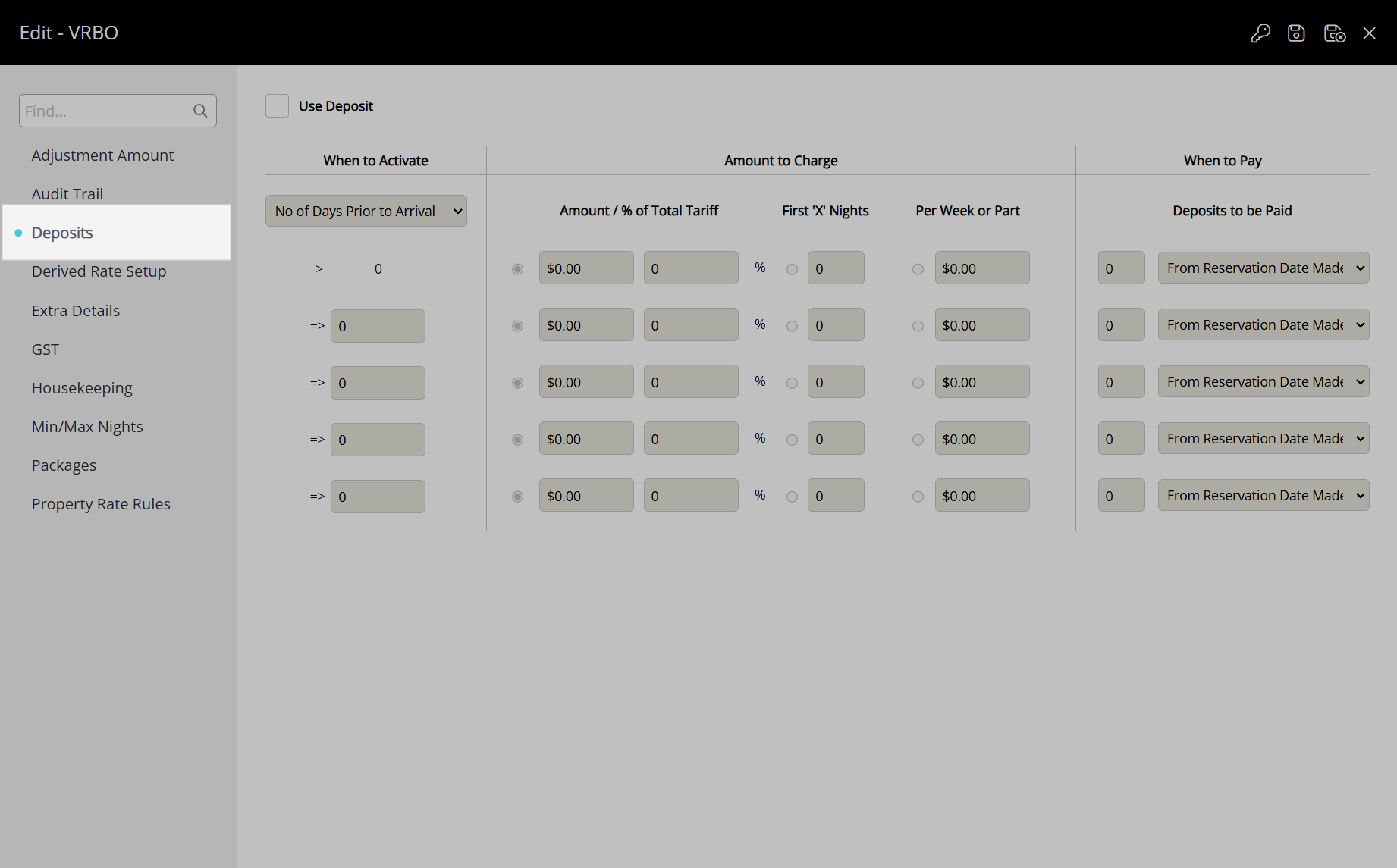Open Audit Trail section
1397x868 pixels.
click(x=67, y=194)
